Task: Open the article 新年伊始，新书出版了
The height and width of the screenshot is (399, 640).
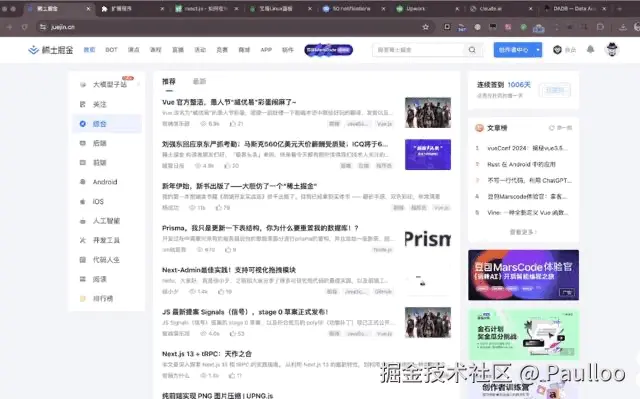Action: (240, 186)
